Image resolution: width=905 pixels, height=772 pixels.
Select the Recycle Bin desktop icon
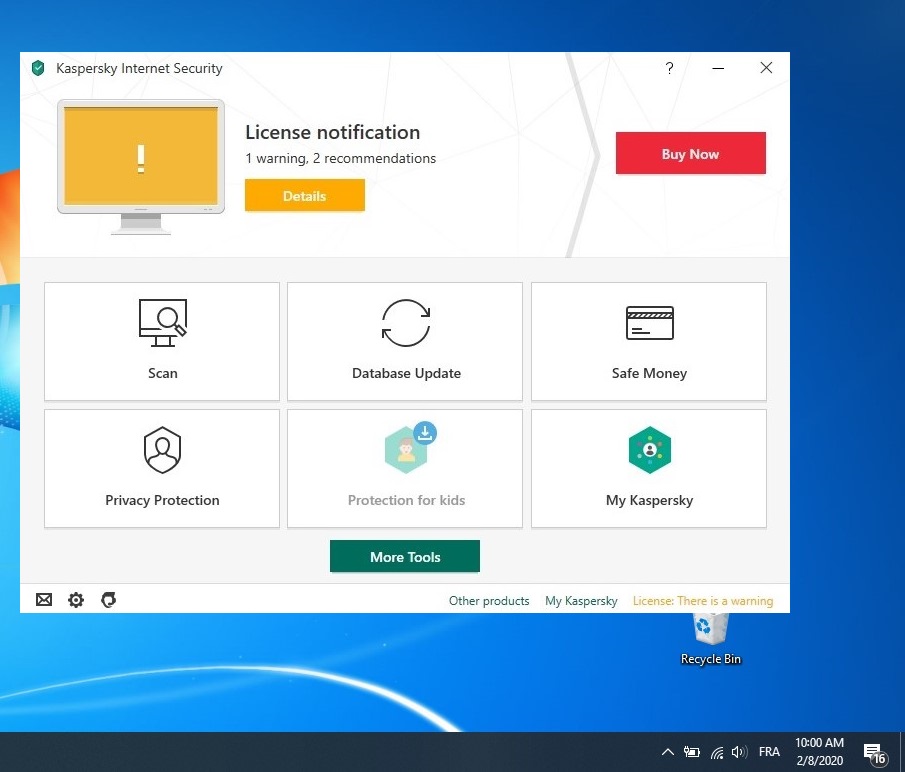[x=710, y=639]
